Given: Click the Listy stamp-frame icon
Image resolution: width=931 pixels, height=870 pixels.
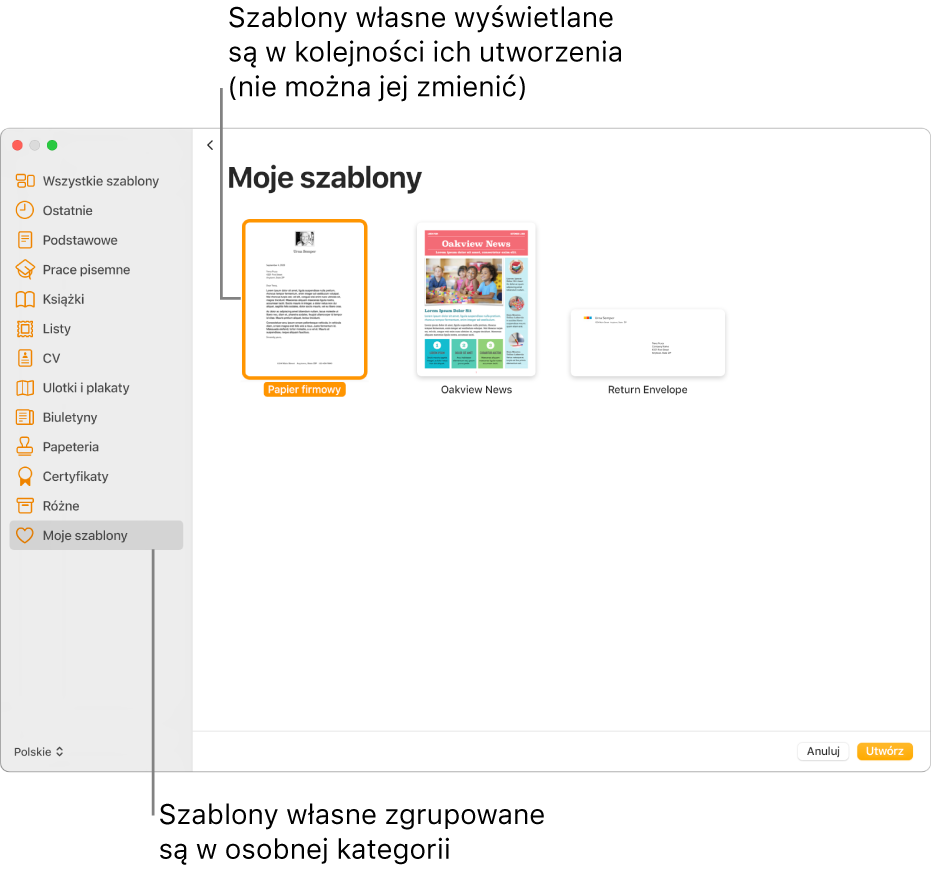Looking at the screenshot, I should coord(25,328).
